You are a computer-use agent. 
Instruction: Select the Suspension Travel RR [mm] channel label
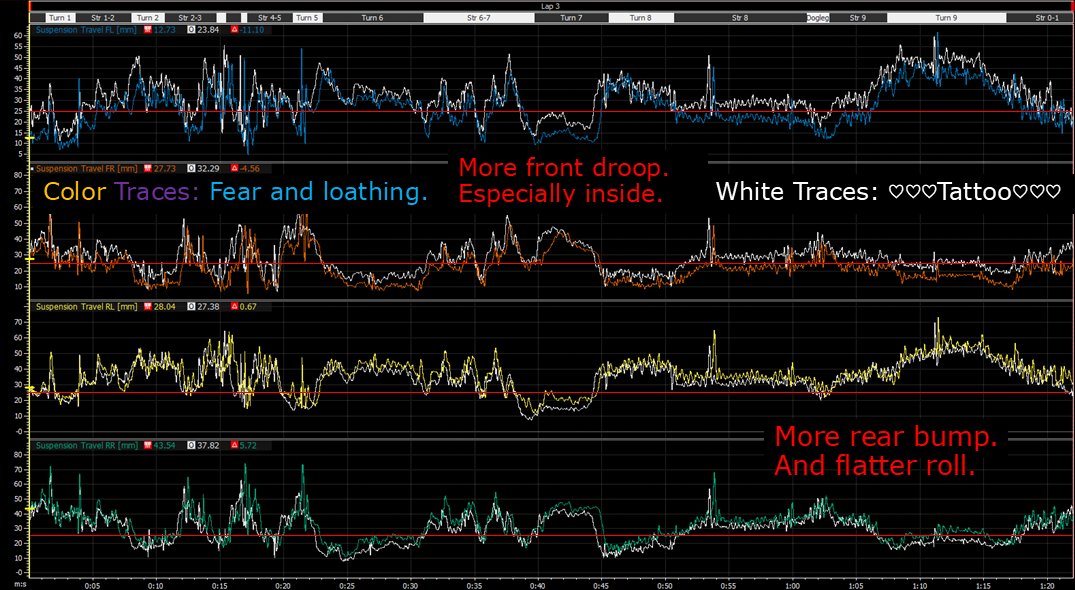(86, 445)
